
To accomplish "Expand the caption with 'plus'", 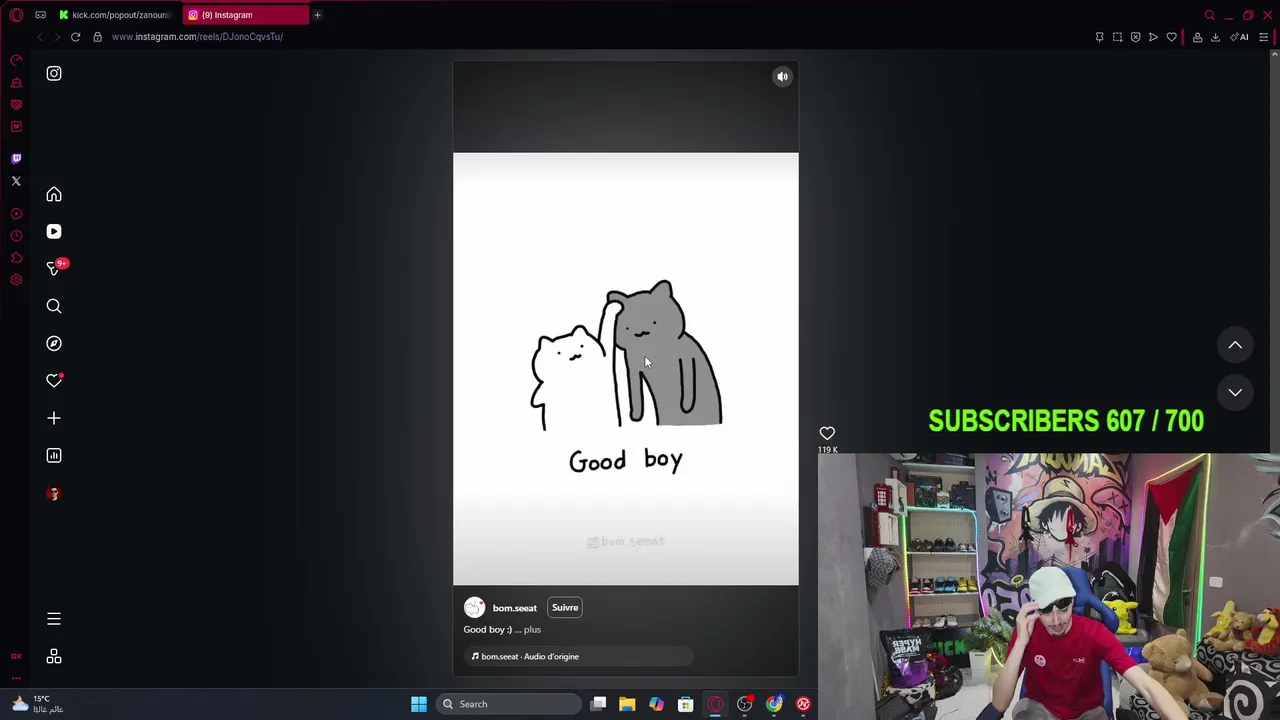I will point(532,629).
